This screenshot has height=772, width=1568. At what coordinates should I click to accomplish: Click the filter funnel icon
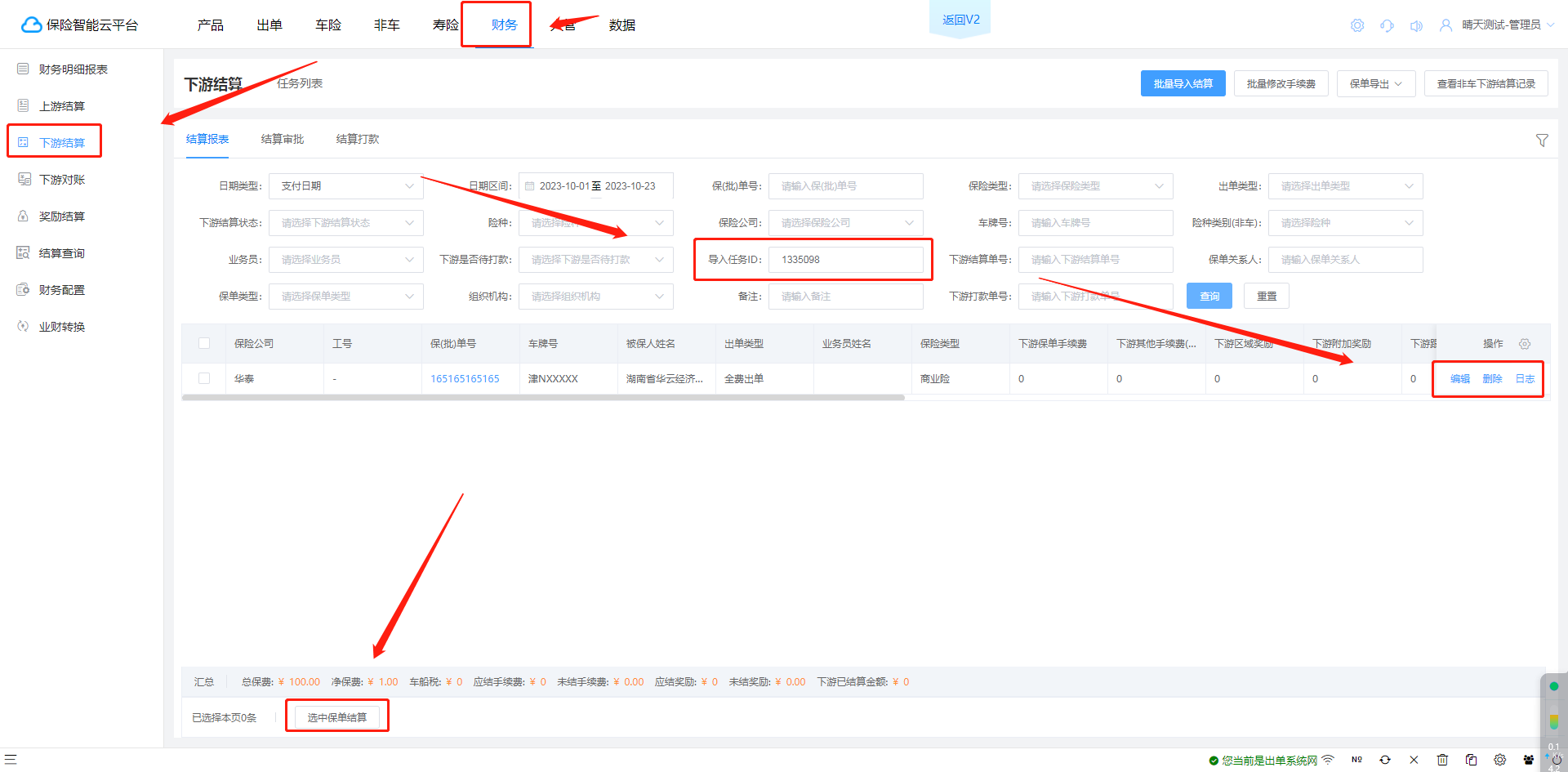pyautogui.click(x=1542, y=141)
